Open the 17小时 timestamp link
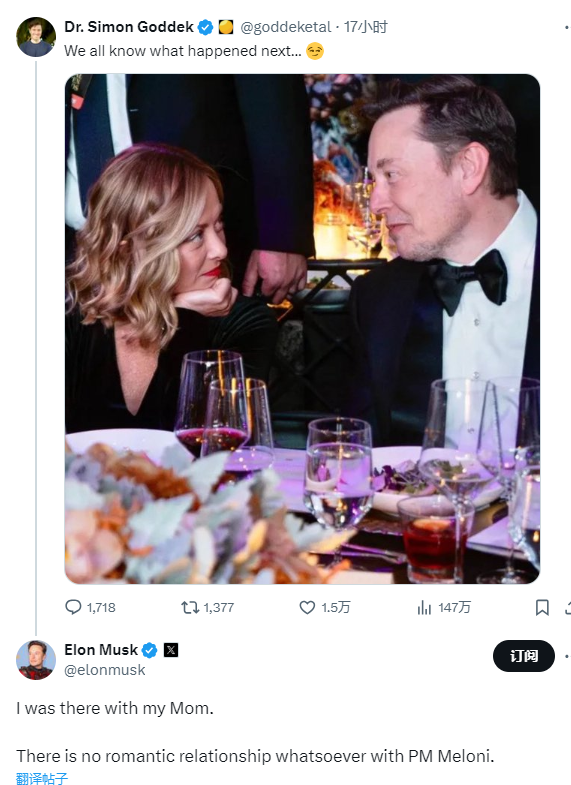 point(366,27)
